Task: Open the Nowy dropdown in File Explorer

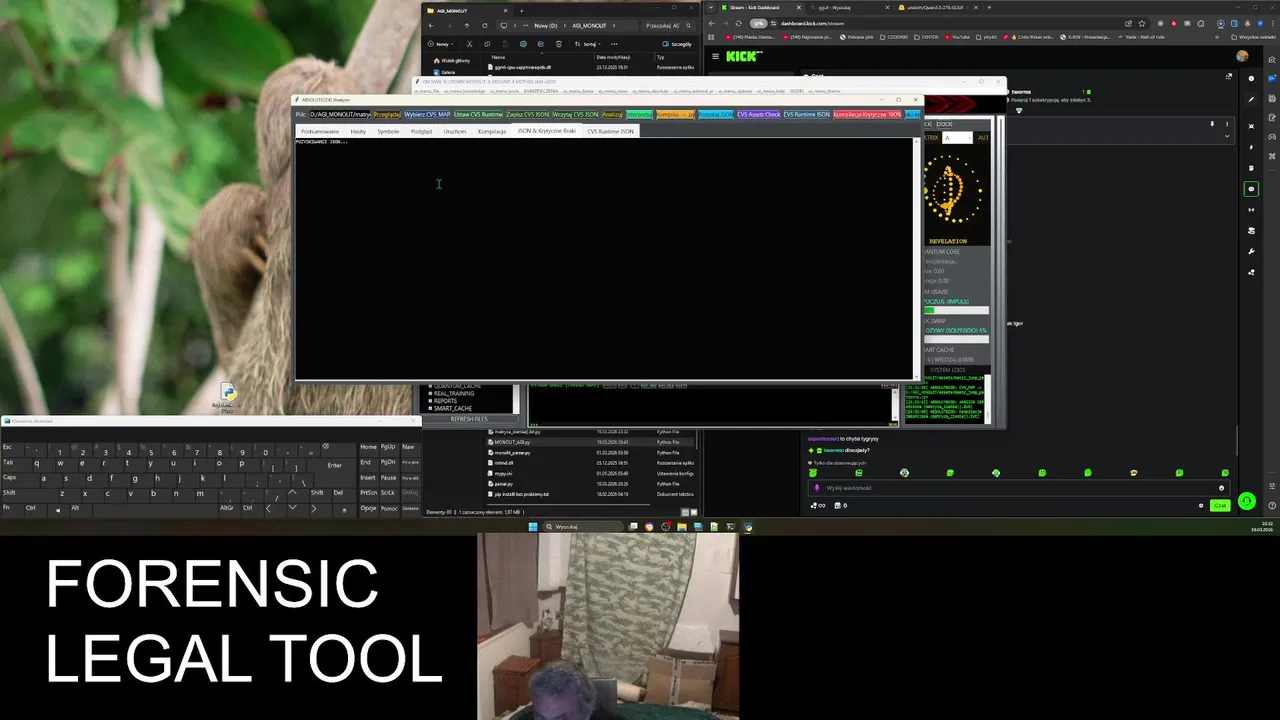Action: pos(440,44)
